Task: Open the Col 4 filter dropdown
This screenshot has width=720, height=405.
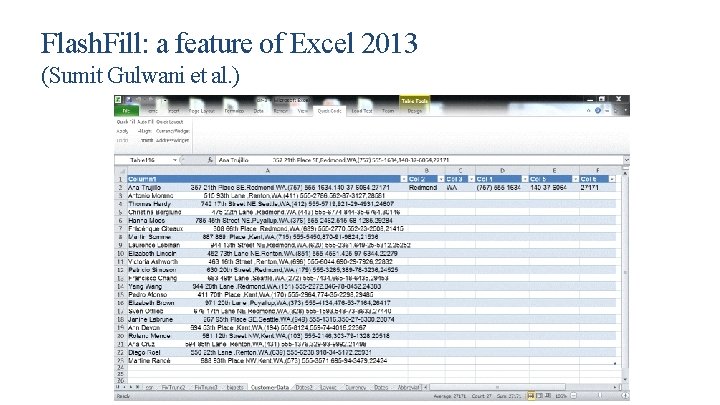Action: 524,179
